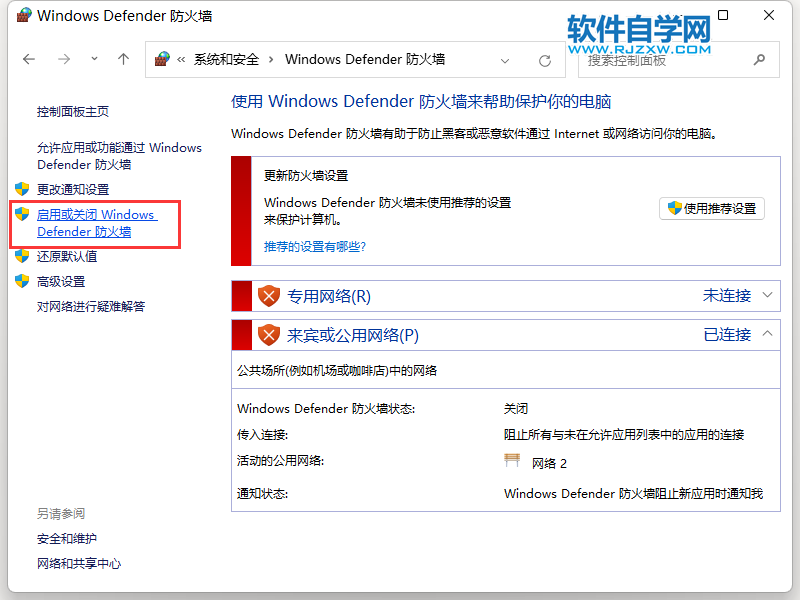Go back using the back arrow
The image size is (800, 600).
click(29, 59)
